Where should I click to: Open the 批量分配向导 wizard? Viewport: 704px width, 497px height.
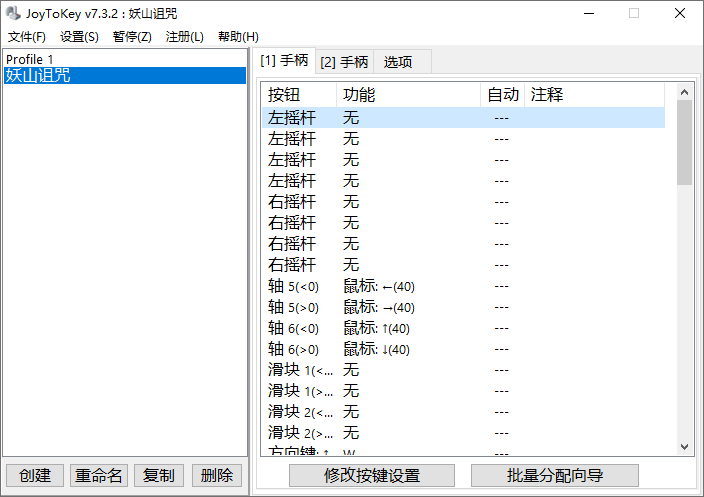pyautogui.click(x=555, y=475)
